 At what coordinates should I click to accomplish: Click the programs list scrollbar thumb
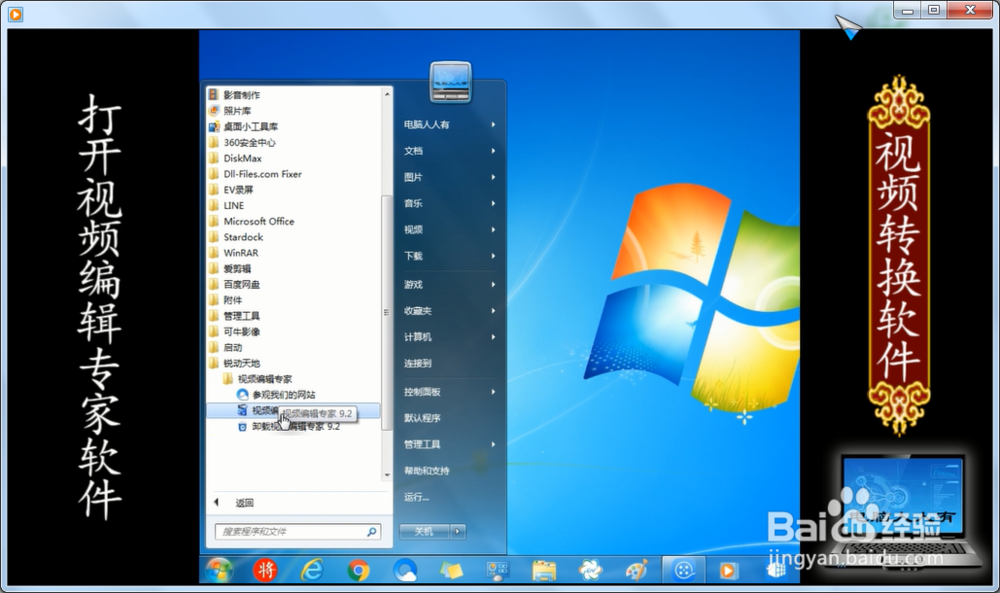click(386, 312)
